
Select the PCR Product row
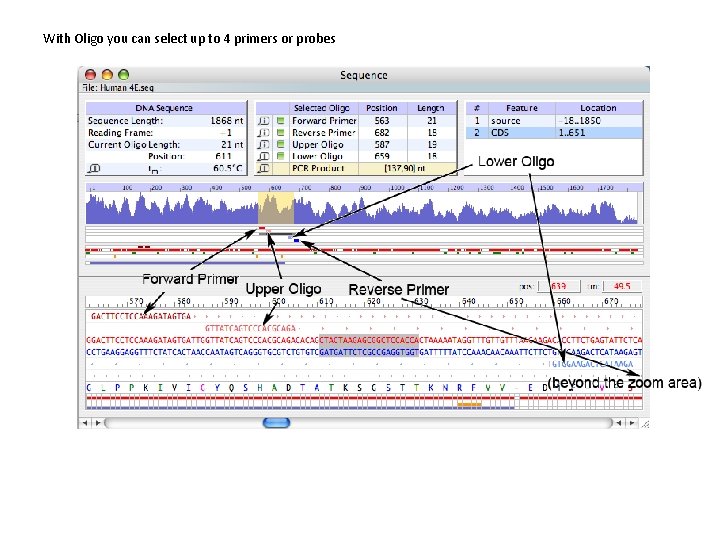click(356, 169)
